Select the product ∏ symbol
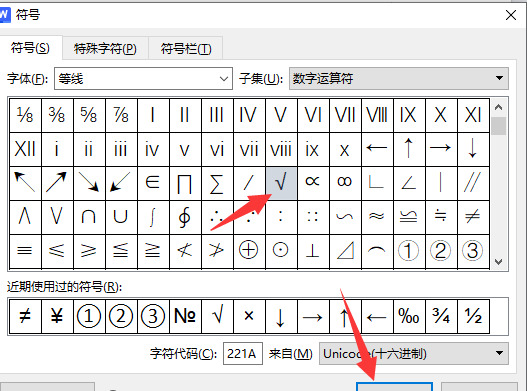 pyautogui.click(x=185, y=183)
